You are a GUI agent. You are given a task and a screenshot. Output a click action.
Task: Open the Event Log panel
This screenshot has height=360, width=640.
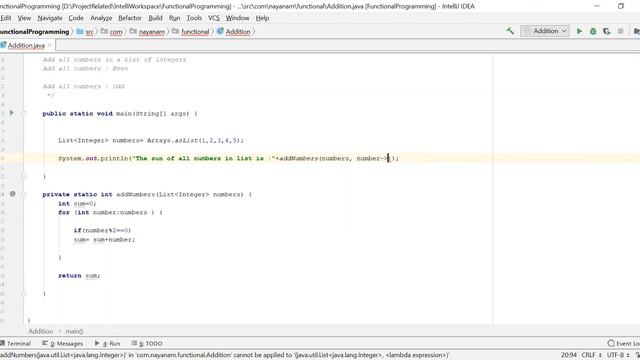(x=623, y=343)
